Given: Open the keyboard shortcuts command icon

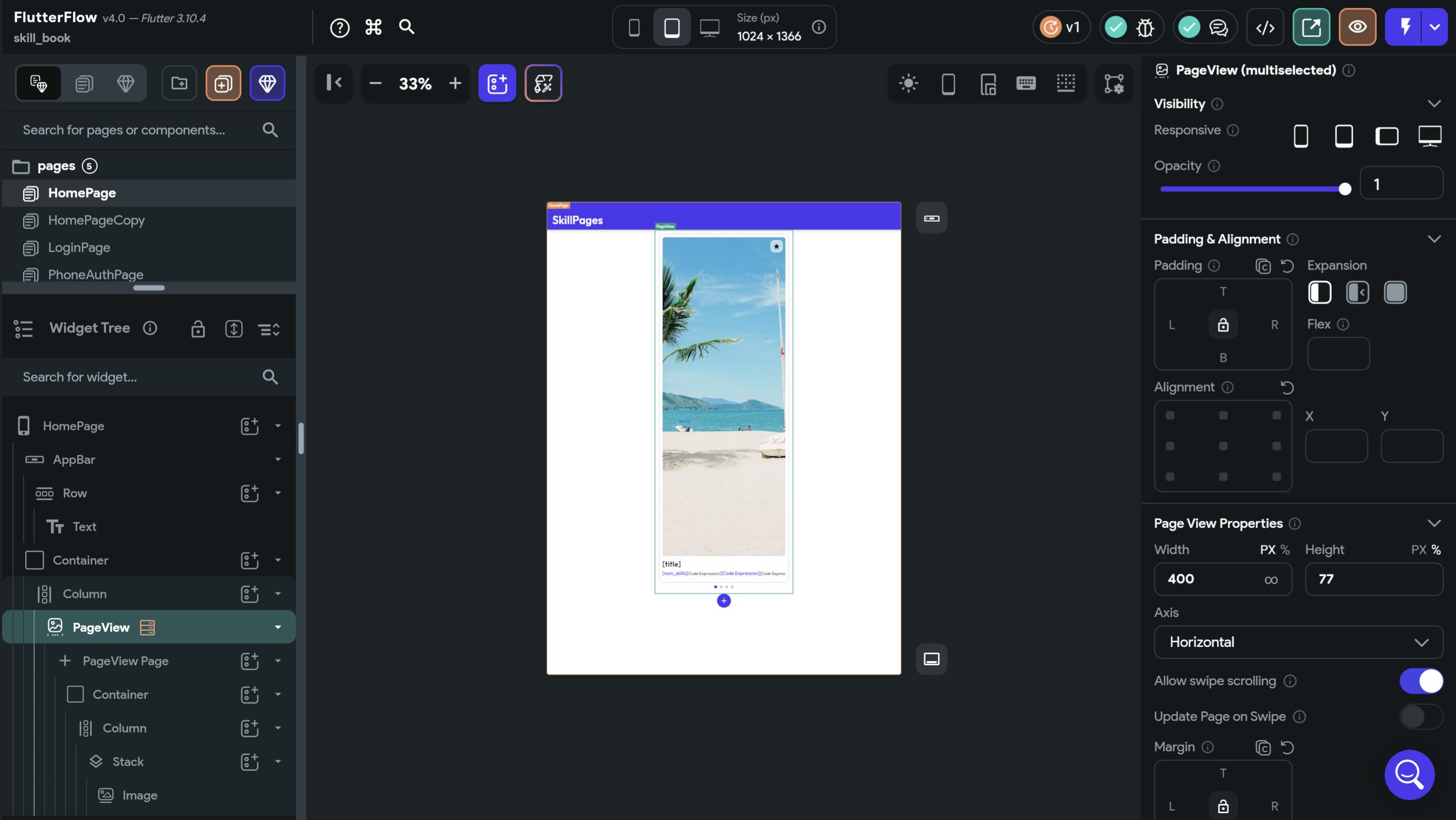Looking at the screenshot, I should [x=373, y=27].
